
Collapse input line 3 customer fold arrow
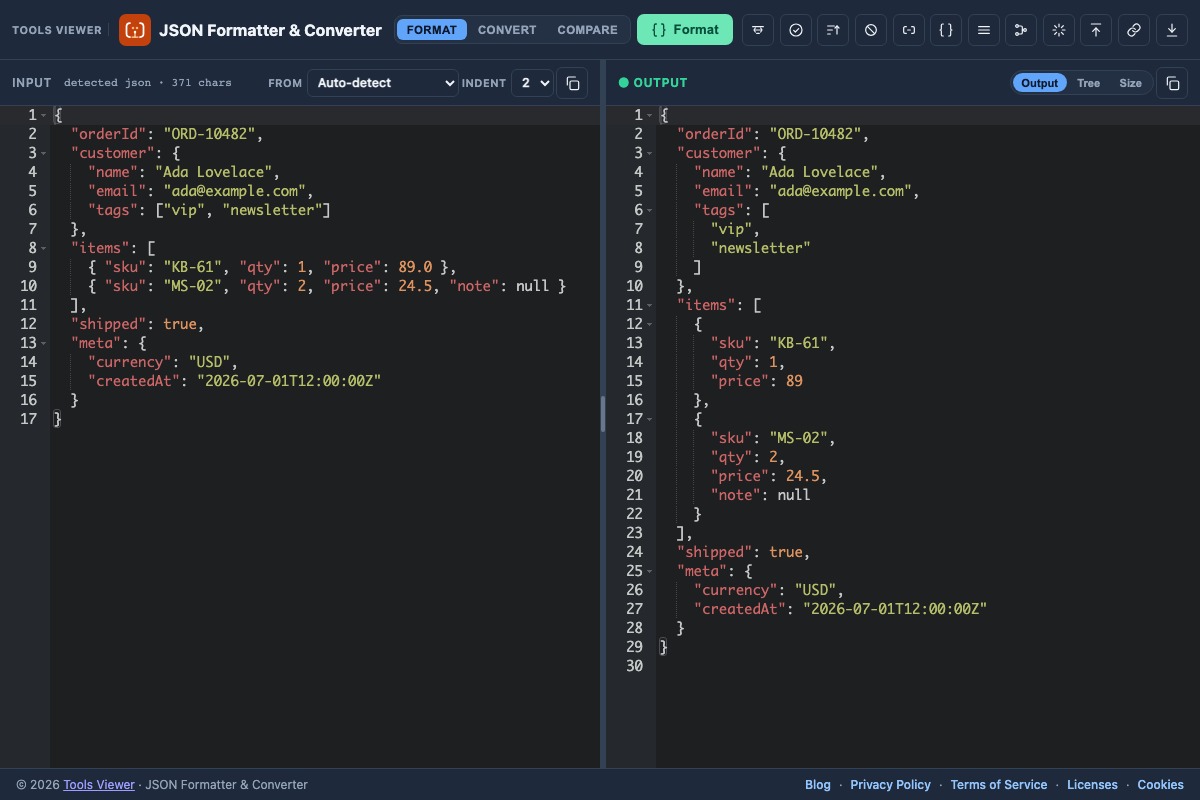pyautogui.click(x=44, y=153)
